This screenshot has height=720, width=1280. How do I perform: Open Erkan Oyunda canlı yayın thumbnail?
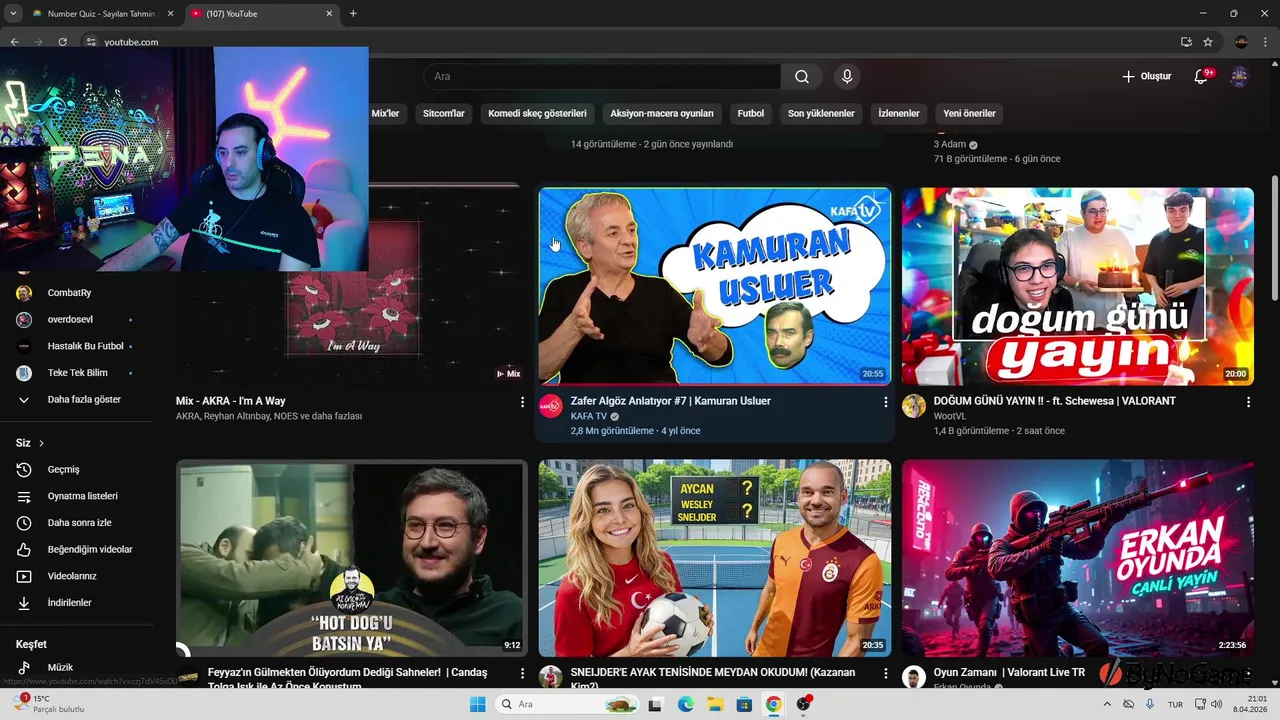point(1077,558)
